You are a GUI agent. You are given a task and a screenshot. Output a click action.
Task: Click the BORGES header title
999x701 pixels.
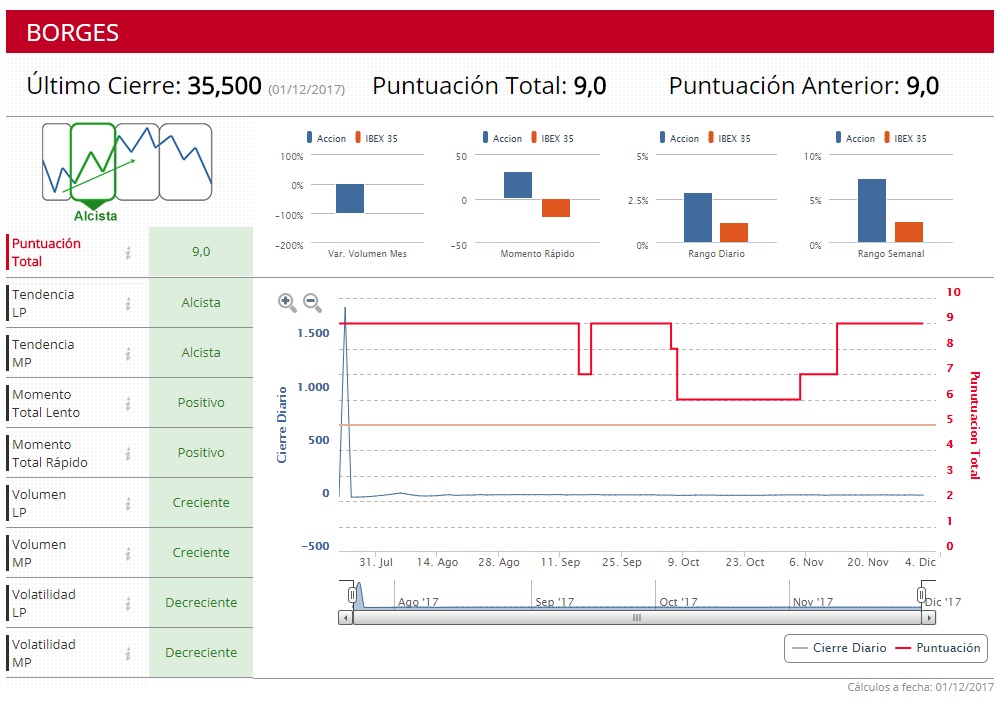click(x=72, y=32)
